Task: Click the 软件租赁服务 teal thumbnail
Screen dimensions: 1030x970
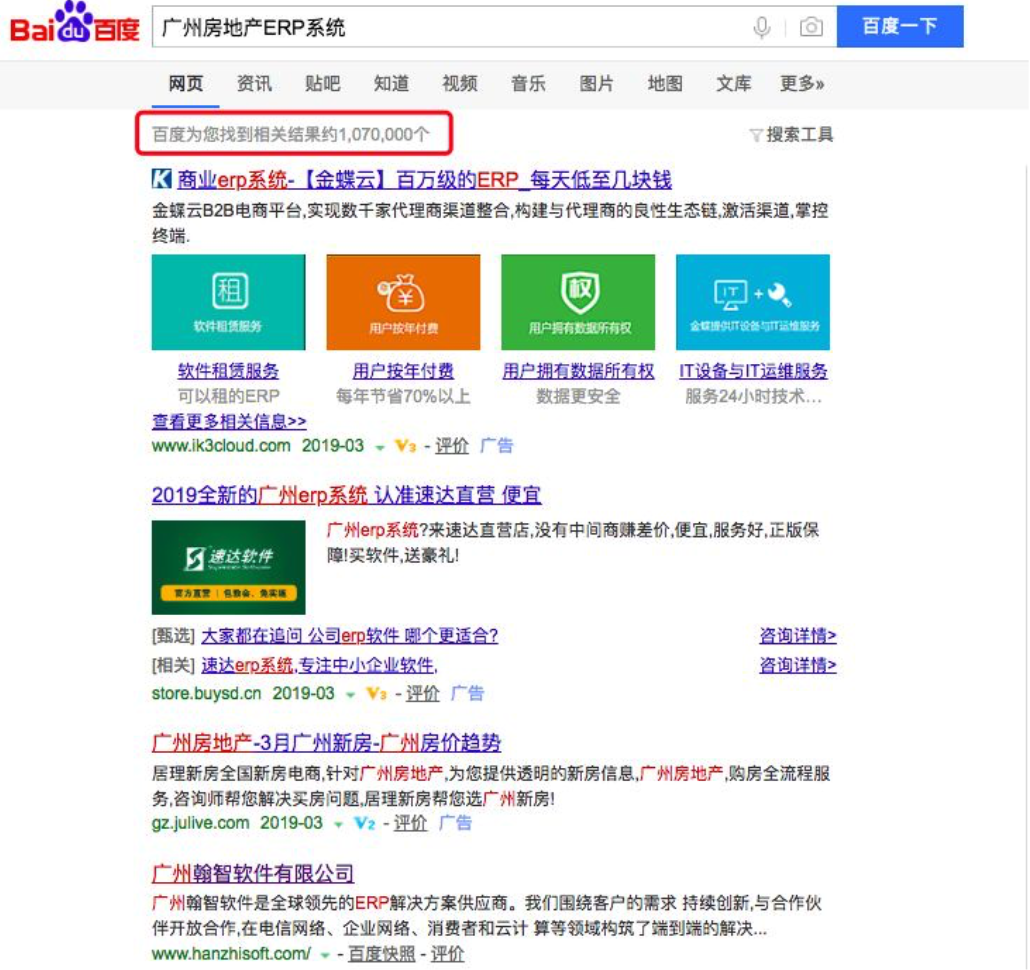Action: click(x=229, y=302)
